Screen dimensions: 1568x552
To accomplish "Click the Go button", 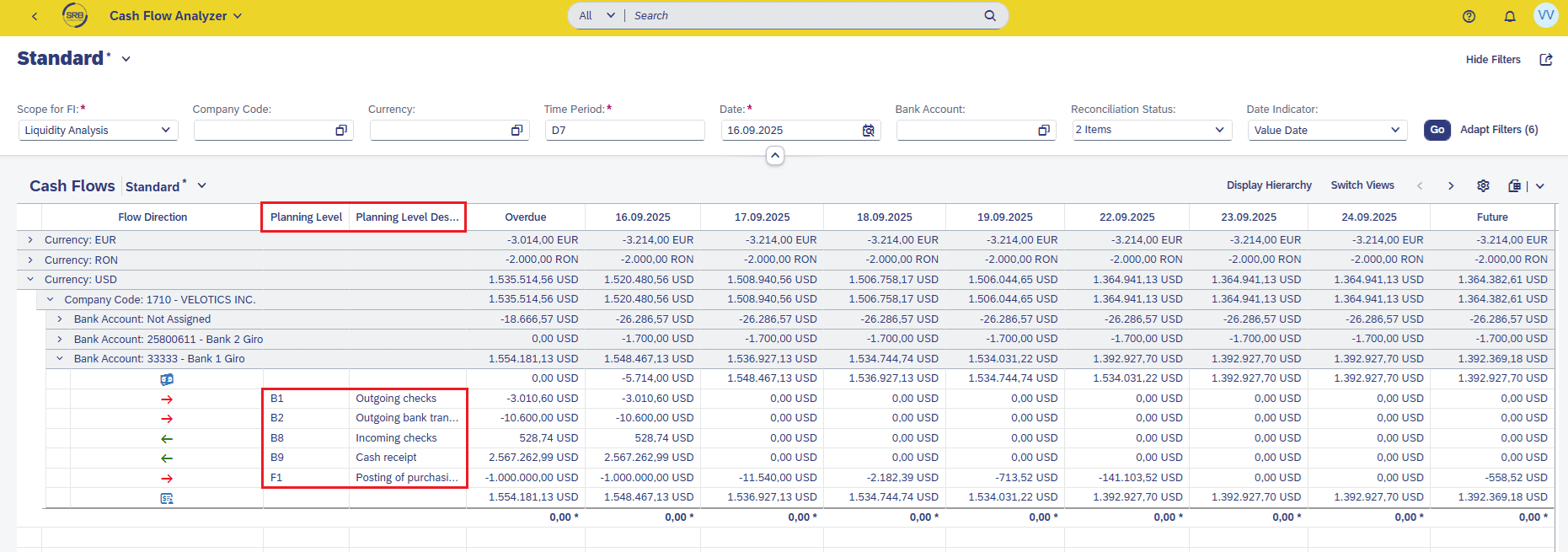I will tap(1437, 130).
